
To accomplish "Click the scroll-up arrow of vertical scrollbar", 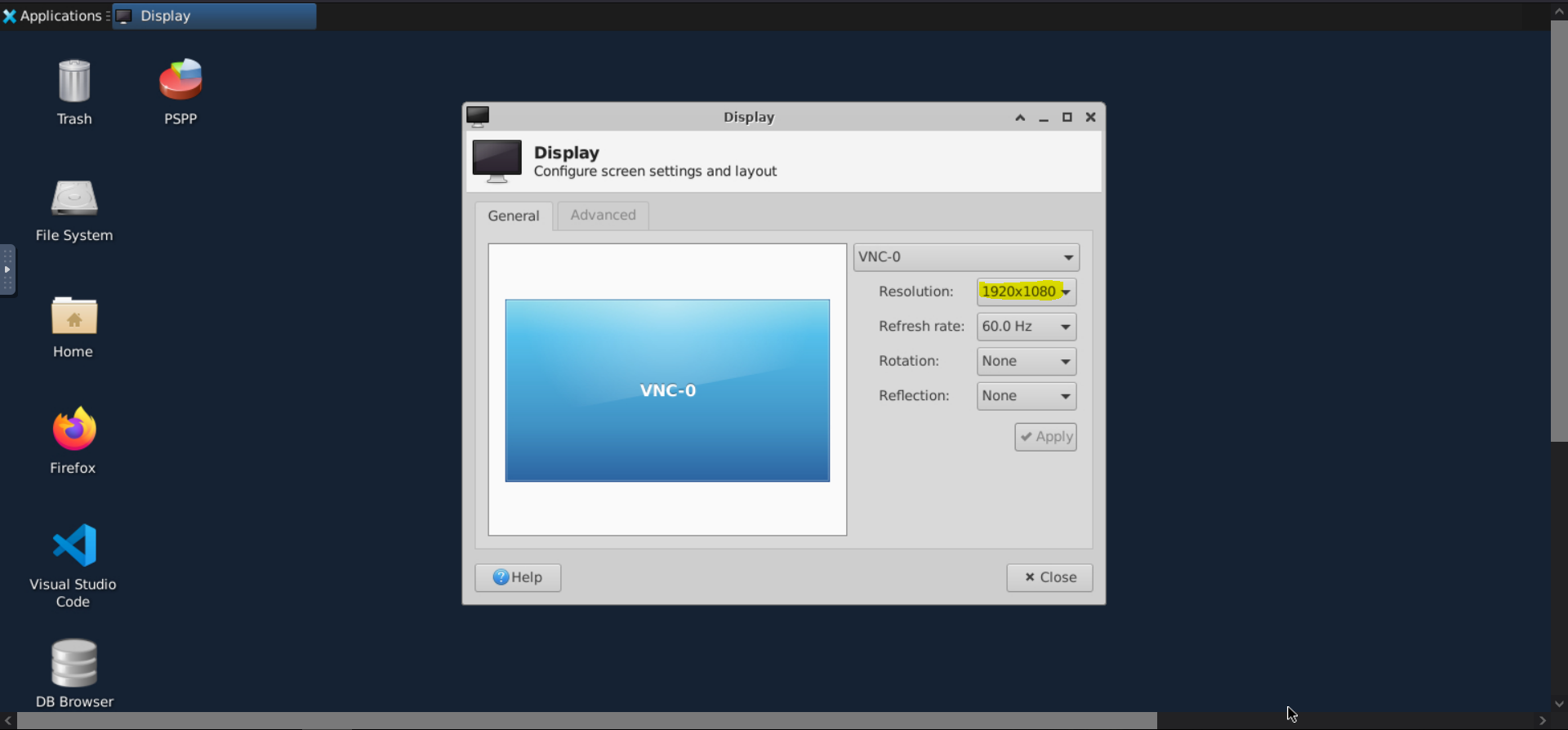I will 1559,11.
